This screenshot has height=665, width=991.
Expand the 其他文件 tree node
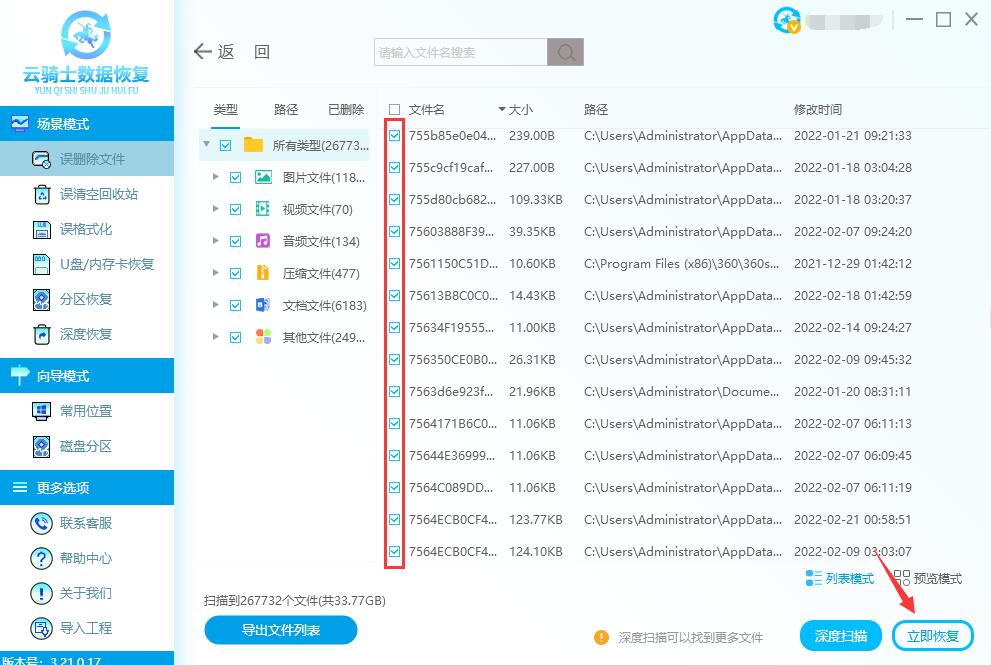216,337
